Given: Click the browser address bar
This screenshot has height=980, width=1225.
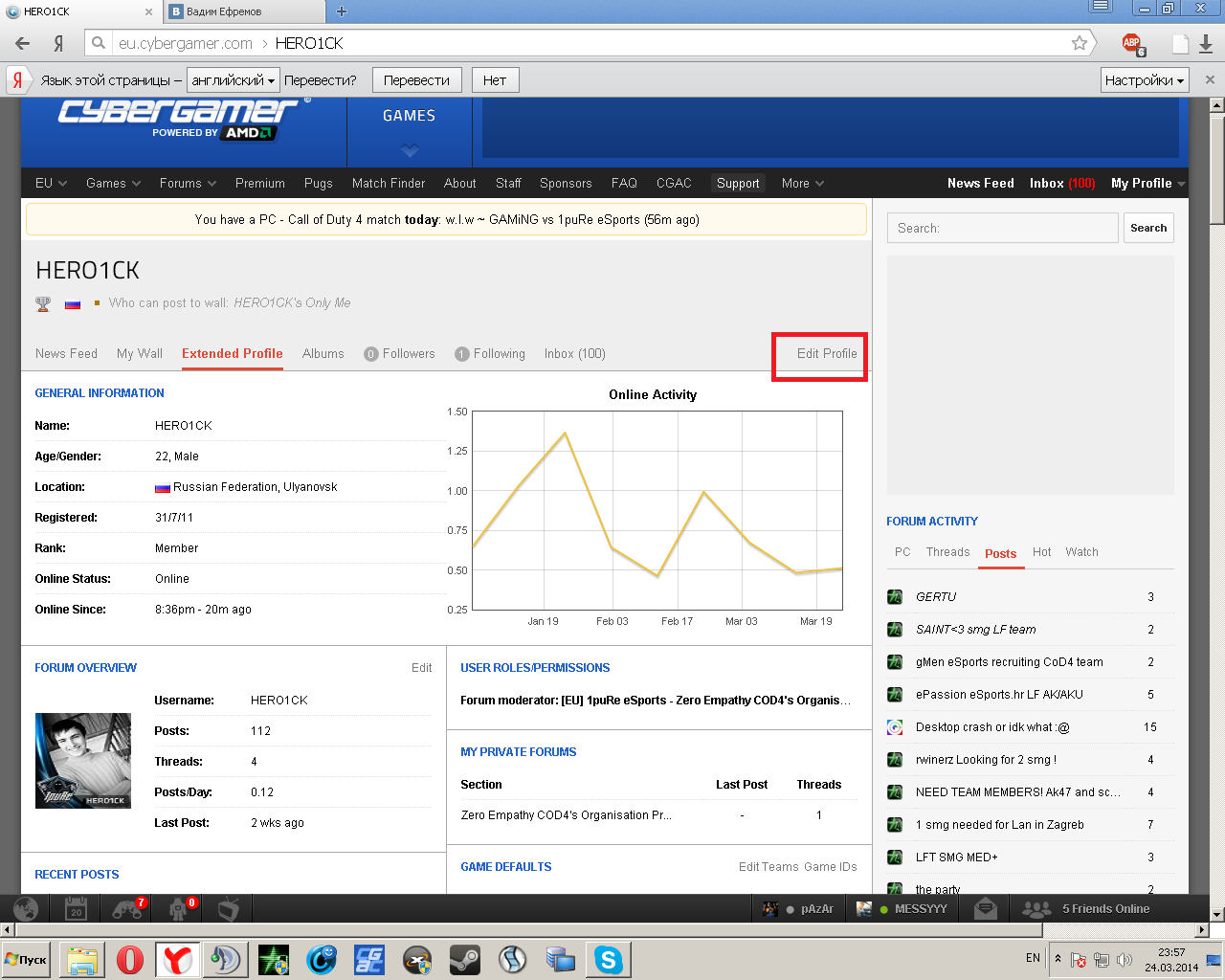Looking at the screenshot, I should click(591, 43).
